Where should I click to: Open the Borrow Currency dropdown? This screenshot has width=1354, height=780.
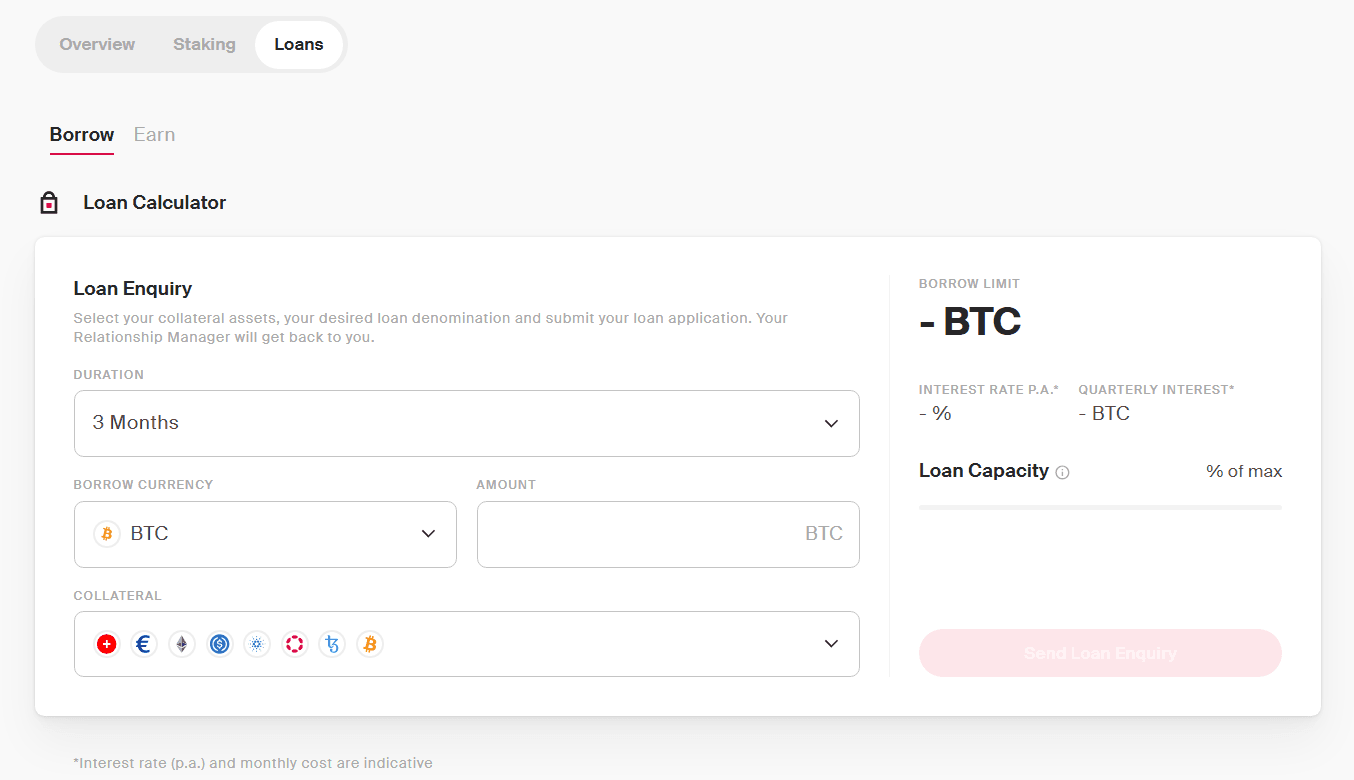click(x=428, y=533)
